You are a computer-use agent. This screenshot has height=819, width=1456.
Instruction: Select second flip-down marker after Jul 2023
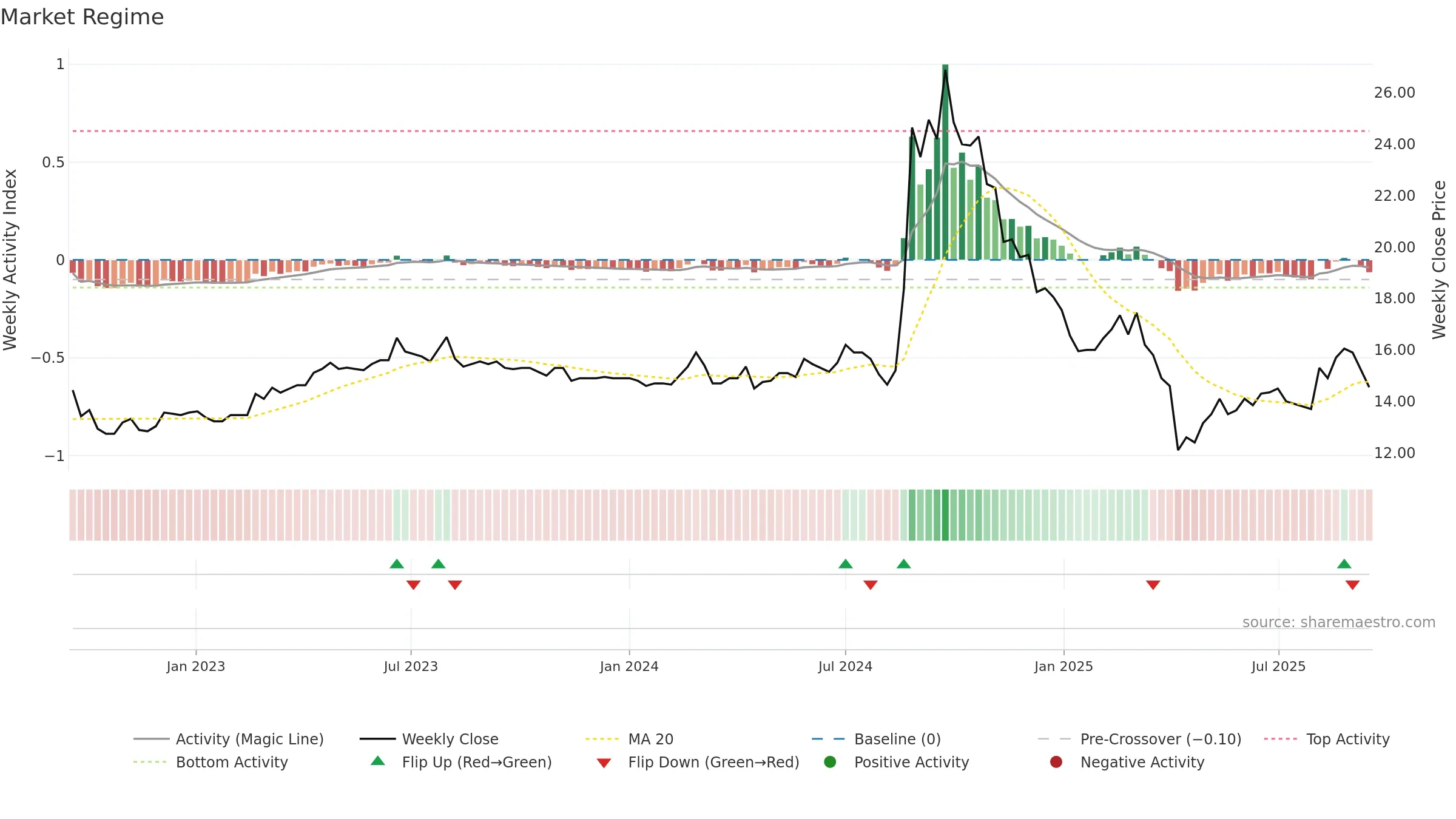[x=455, y=585]
